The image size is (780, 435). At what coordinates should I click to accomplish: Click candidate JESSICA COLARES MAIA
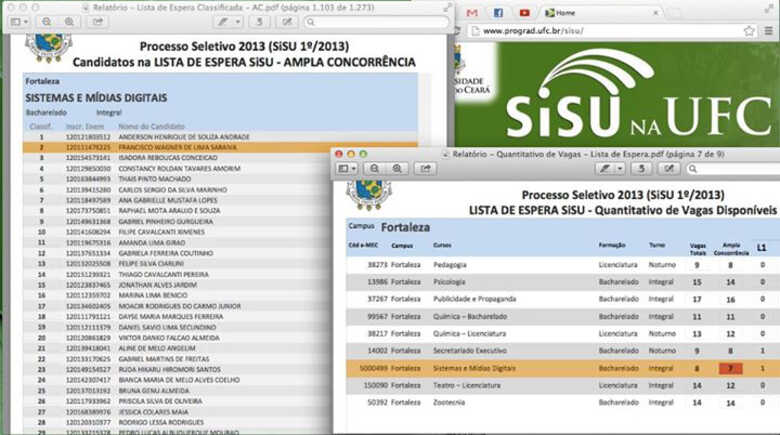153,412
